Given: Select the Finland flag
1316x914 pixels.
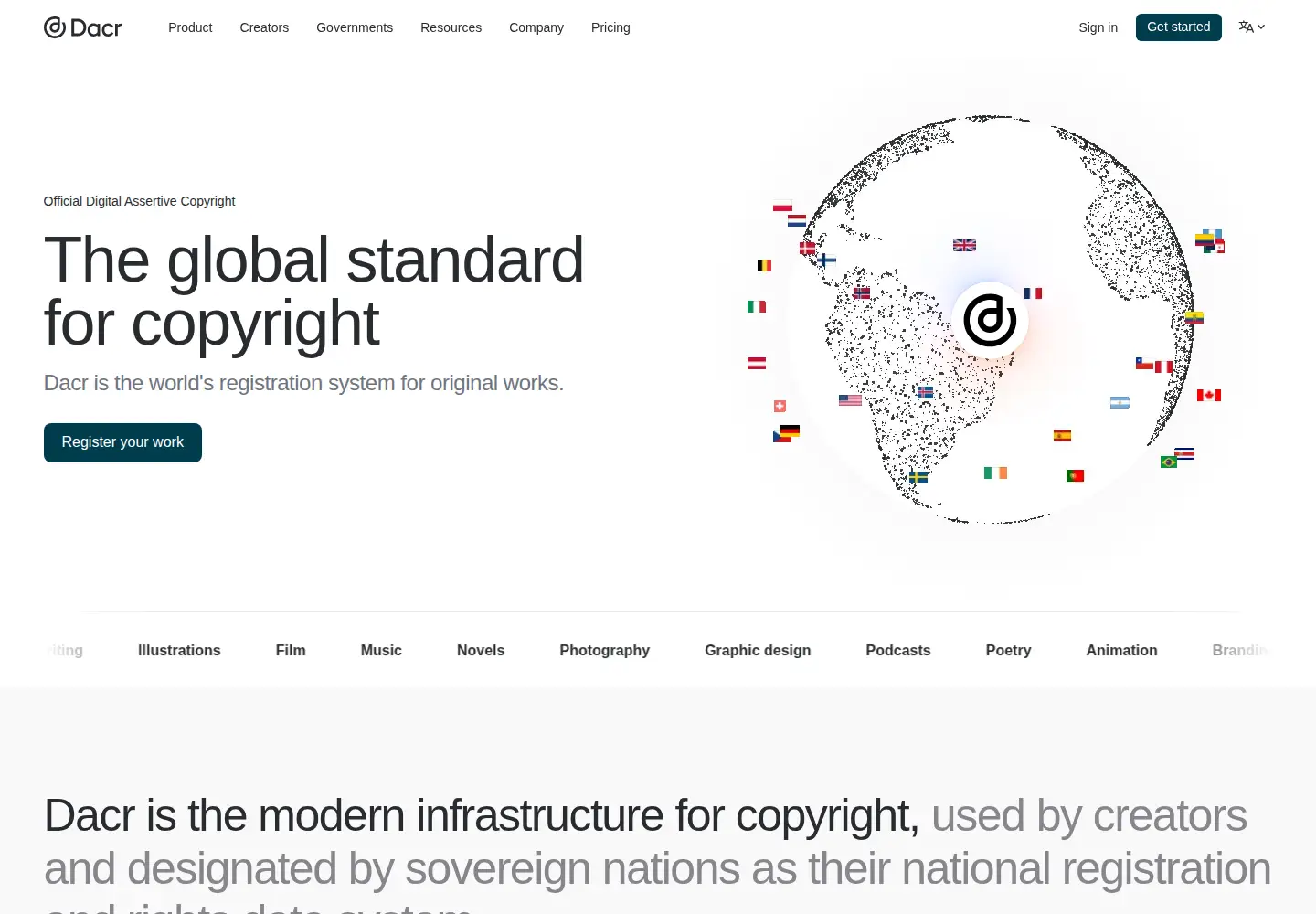Looking at the screenshot, I should tap(827, 260).
